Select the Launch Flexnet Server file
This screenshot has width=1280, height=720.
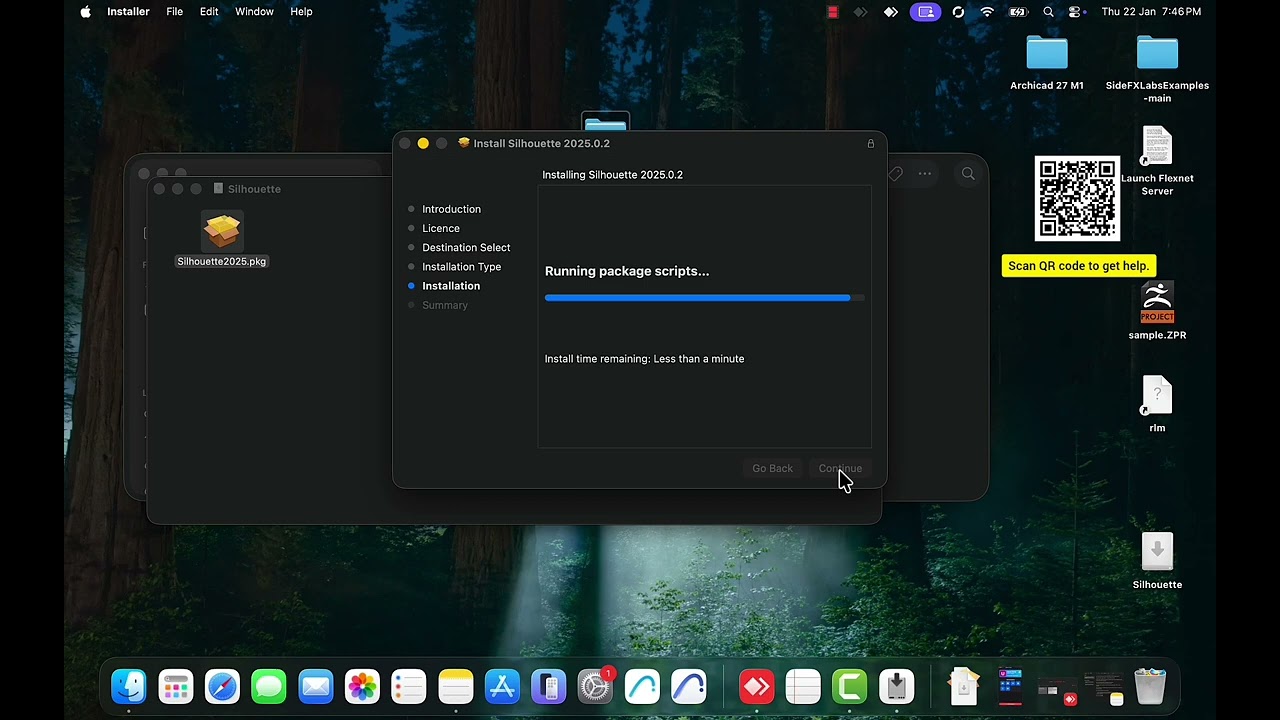(x=1157, y=161)
